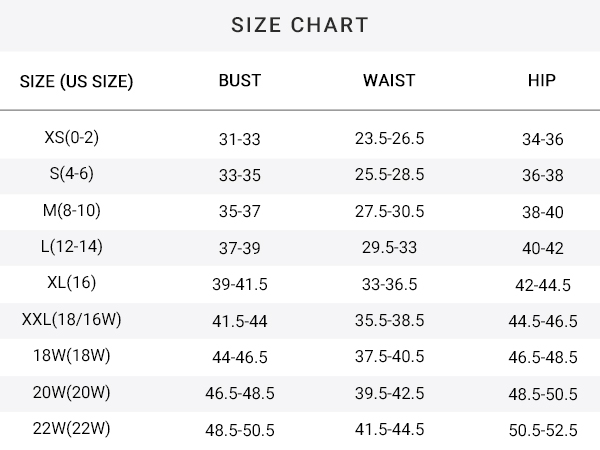Click the waist value 29.5-33

pyautogui.click(x=390, y=248)
